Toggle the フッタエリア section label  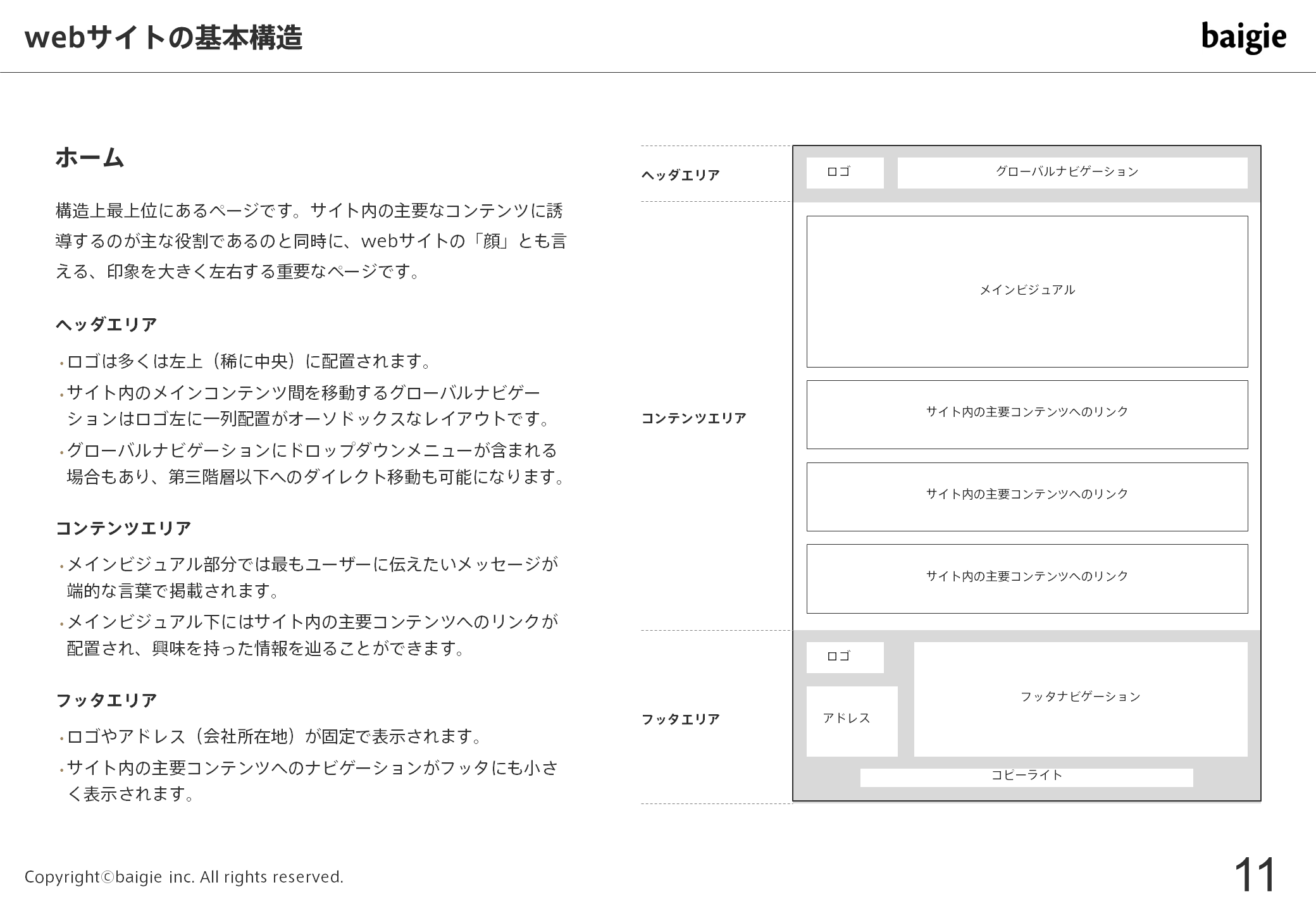(680, 719)
